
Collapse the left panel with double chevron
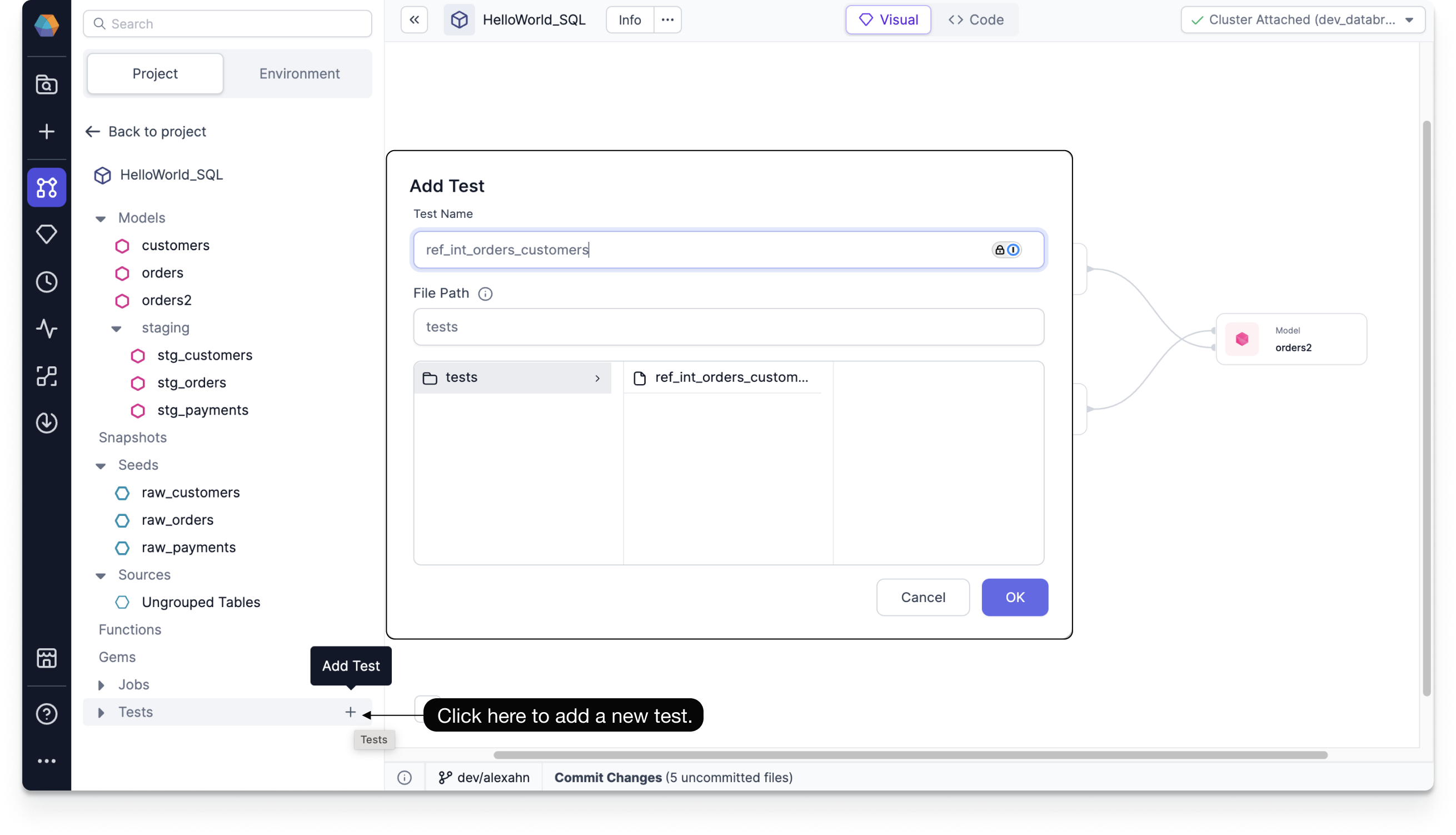tap(414, 20)
